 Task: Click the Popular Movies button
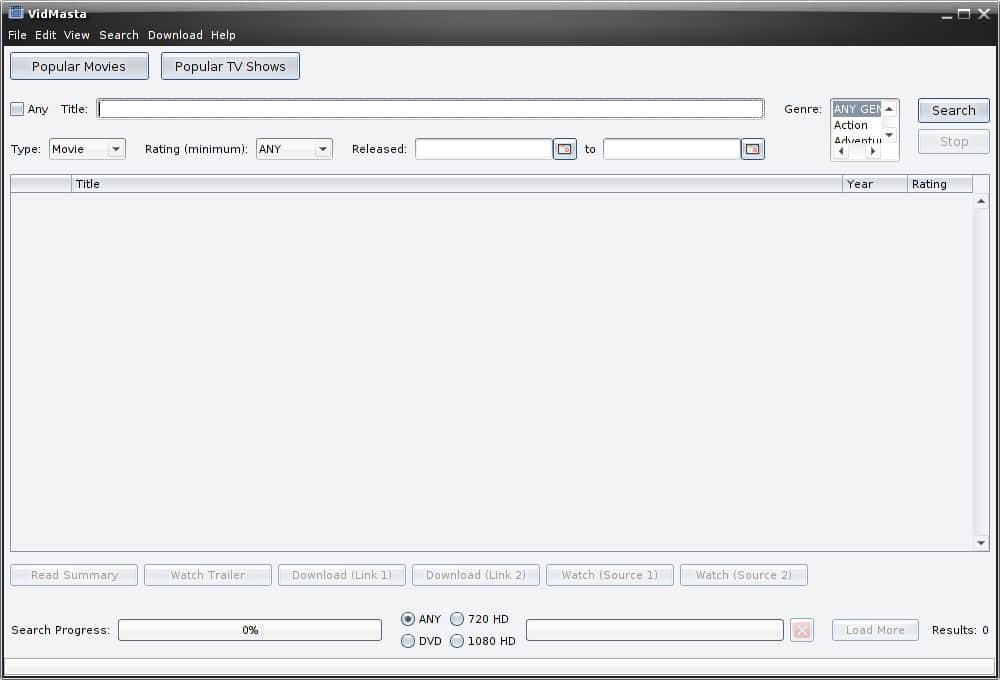(x=79, y=66)
